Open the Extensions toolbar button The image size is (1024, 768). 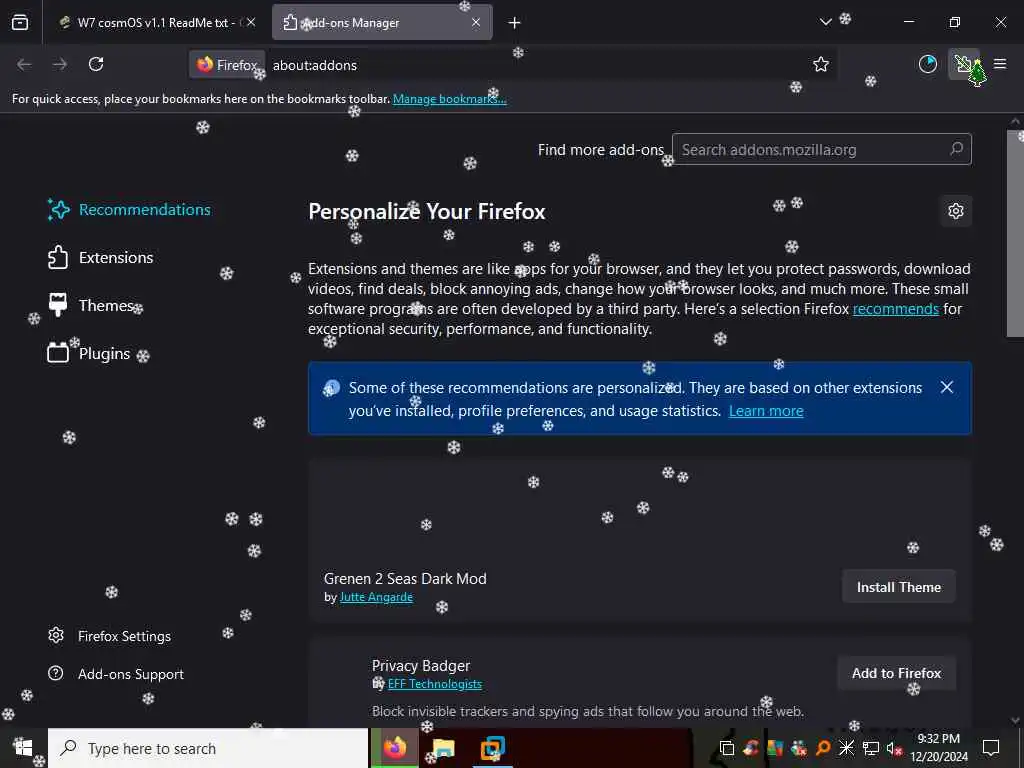(x=964, y=64)
